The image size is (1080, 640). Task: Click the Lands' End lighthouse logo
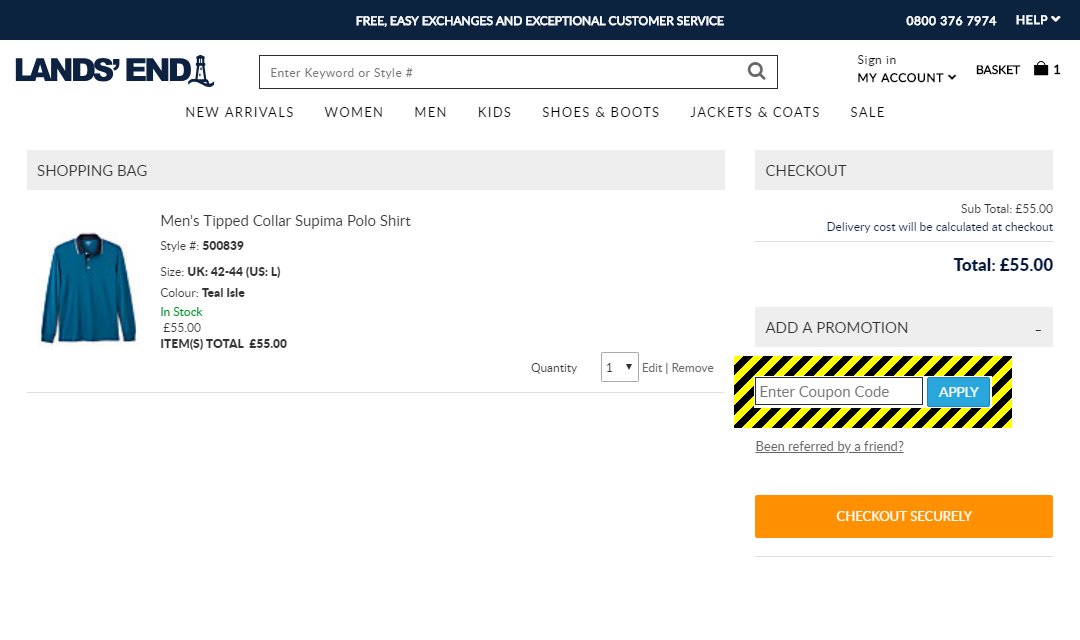[x=114, y=70]
